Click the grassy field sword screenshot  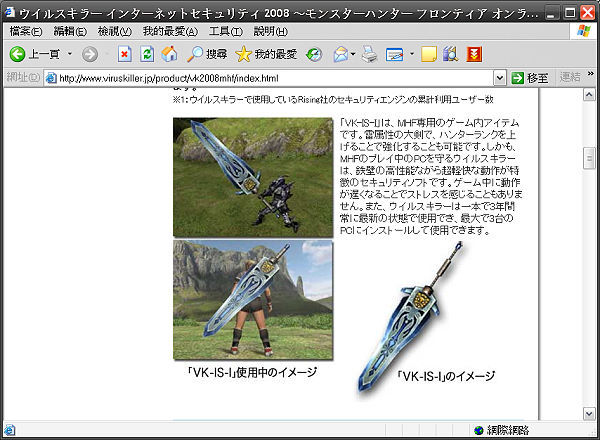pos(253,177)
